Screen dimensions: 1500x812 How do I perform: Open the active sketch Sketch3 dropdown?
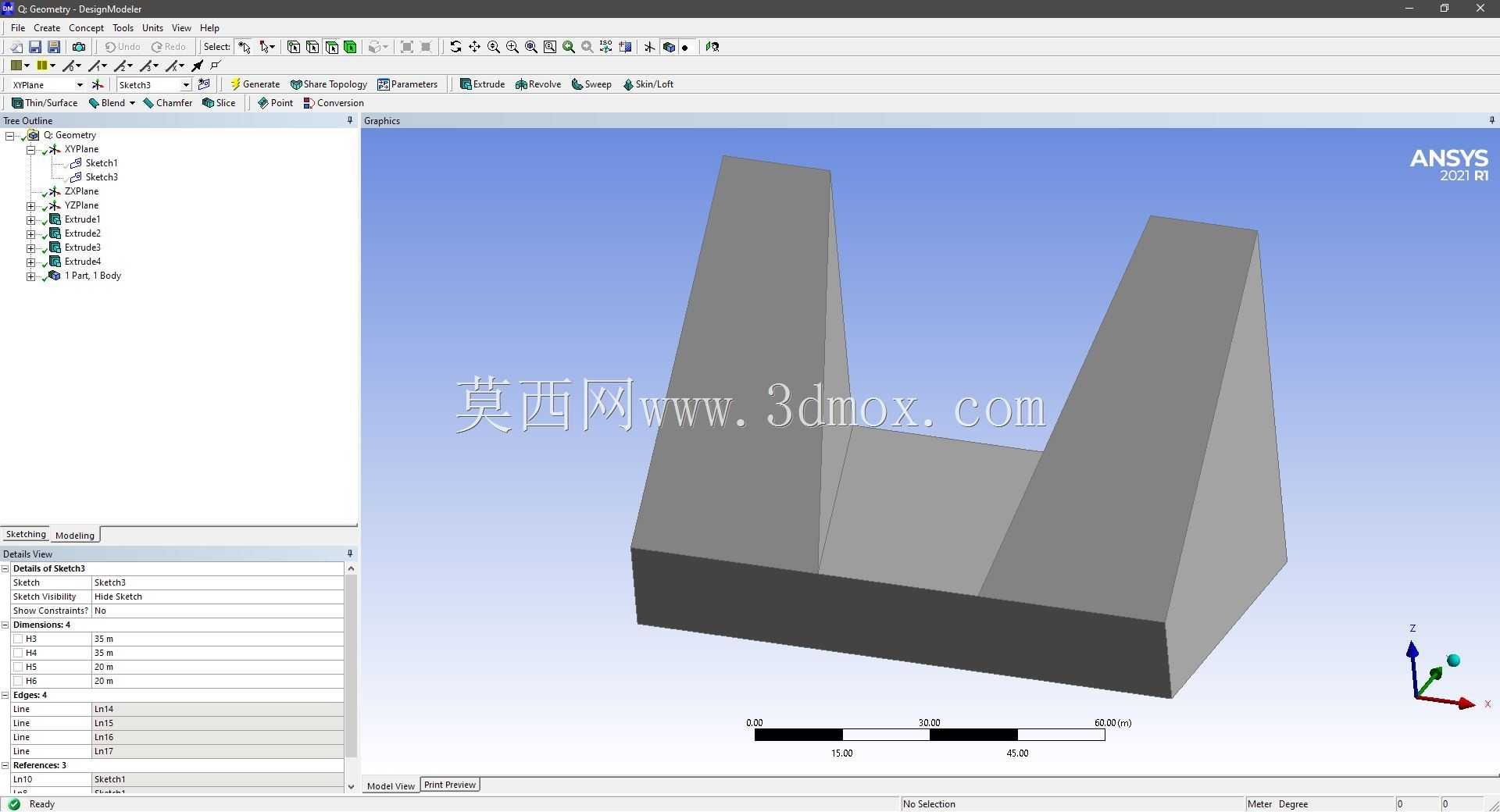186,84
